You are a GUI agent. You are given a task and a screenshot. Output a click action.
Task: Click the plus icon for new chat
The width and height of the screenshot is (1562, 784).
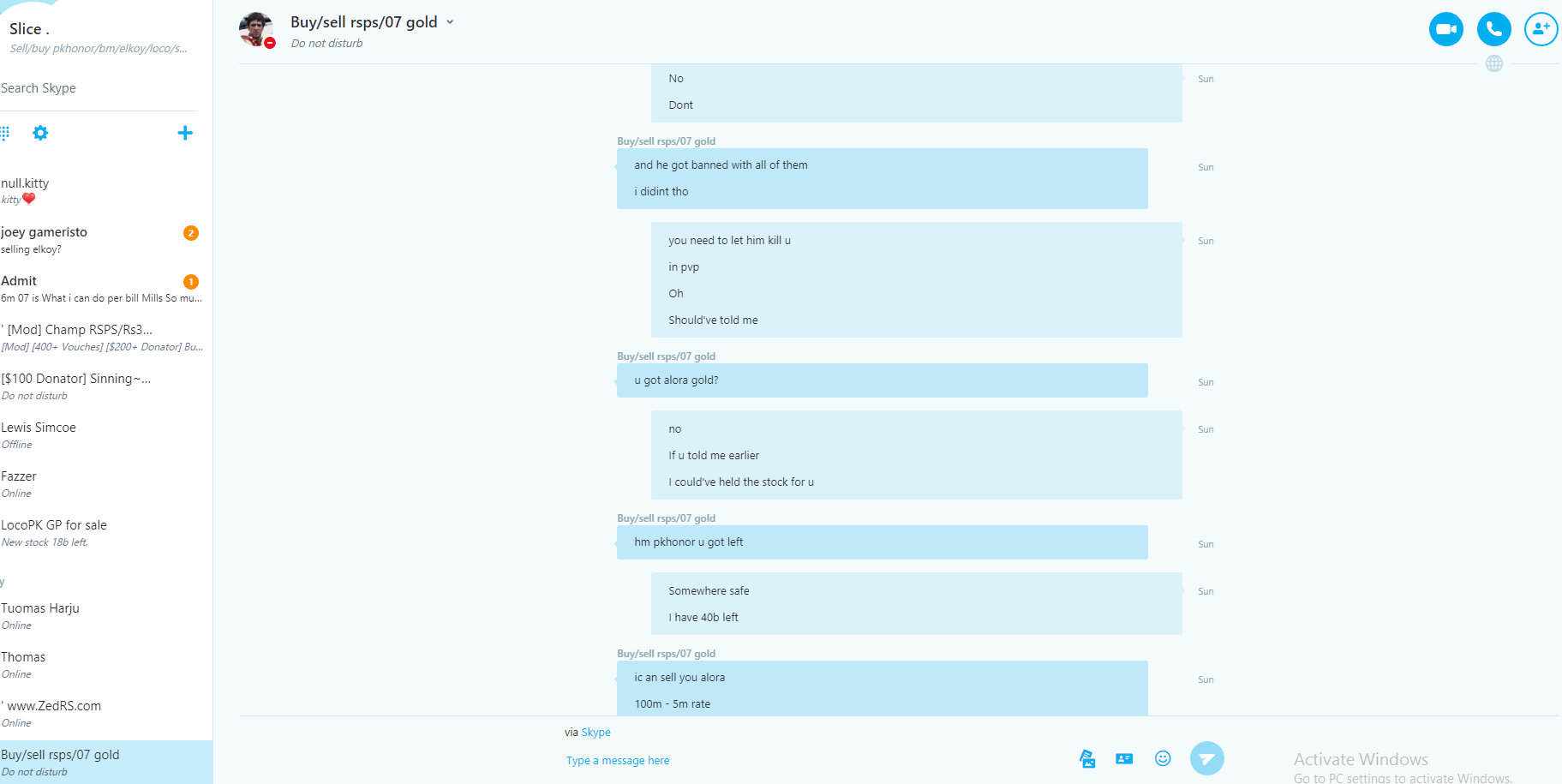tap(185, 133)
